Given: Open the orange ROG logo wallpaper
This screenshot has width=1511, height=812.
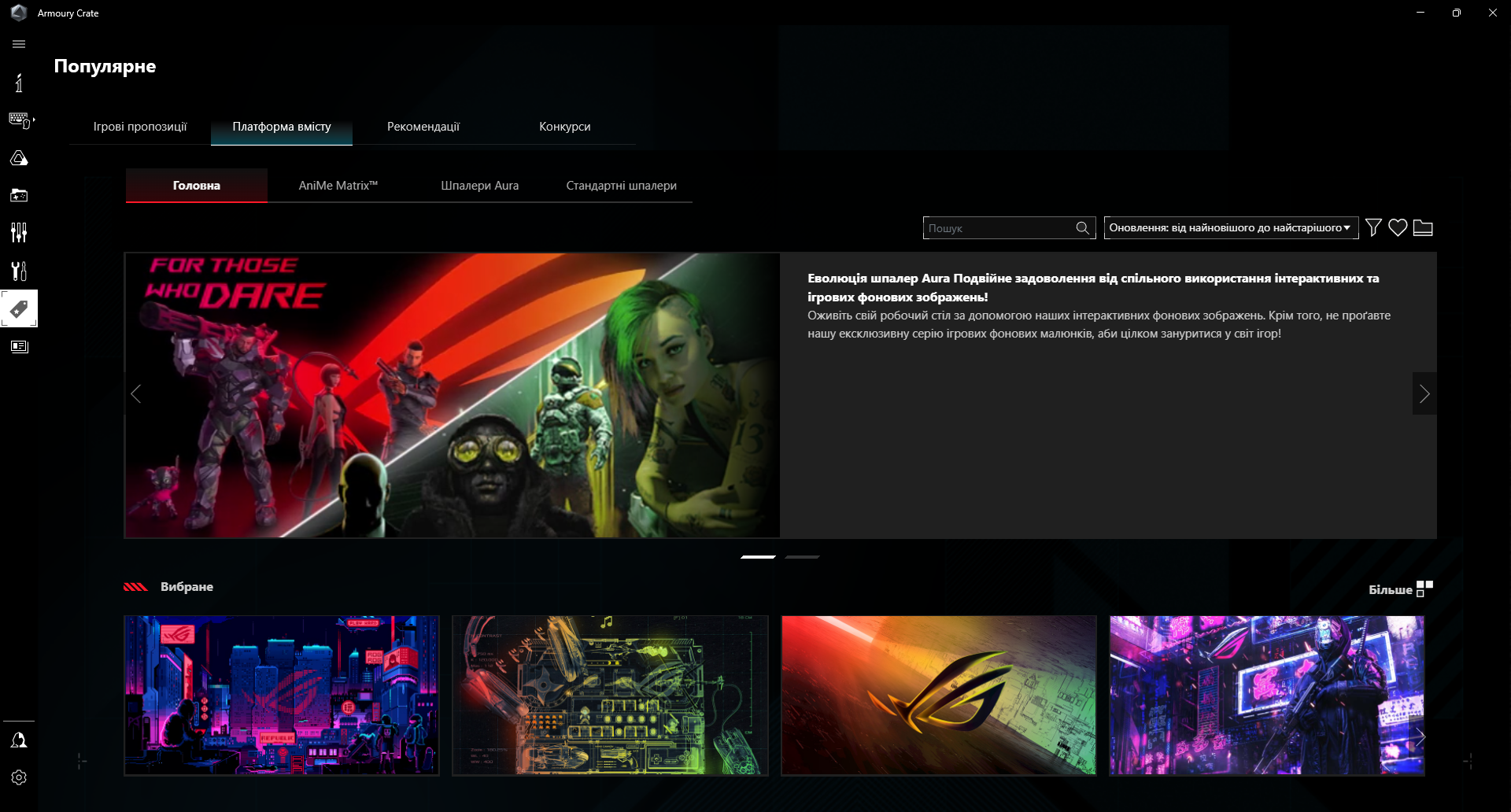Looking at the screenshot, I should (939, 696).
